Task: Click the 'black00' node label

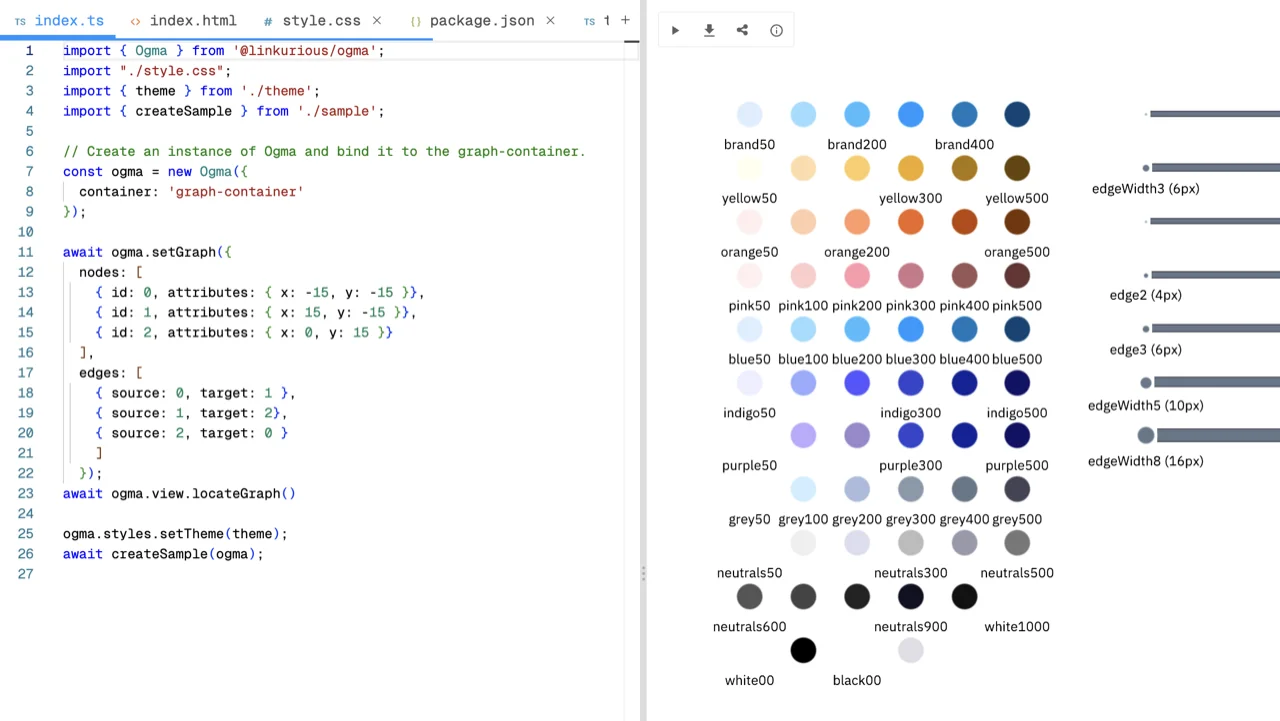Action: point(857,681)
